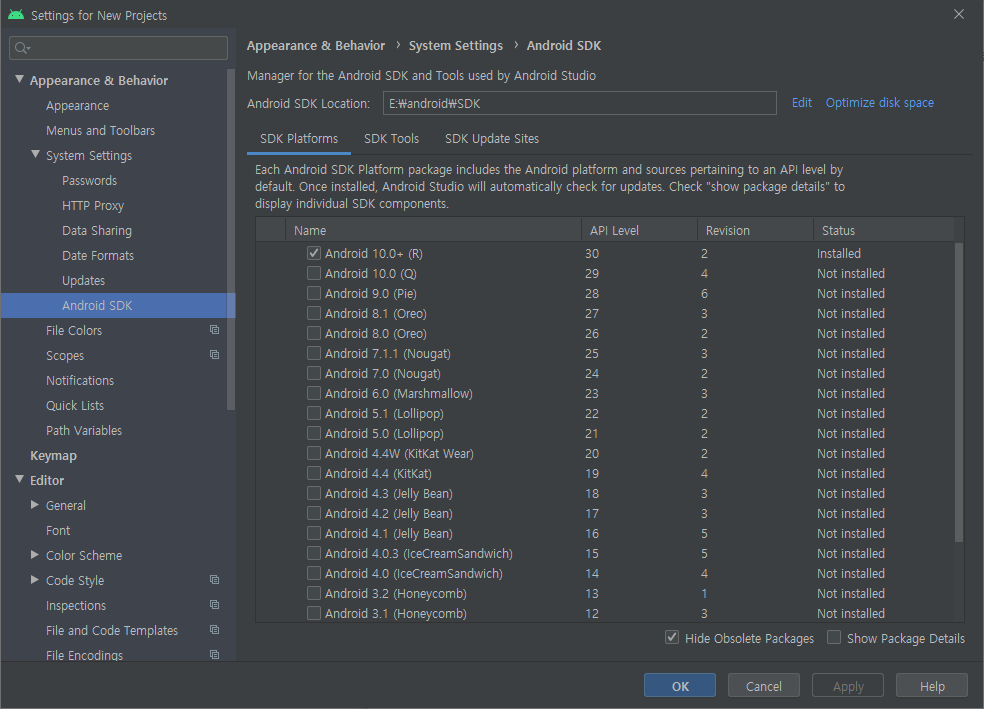The width and height of the screenshot is (984, 709).
Task: Collapse Appearance & Behavior tree section
Action: pos(19,79)
